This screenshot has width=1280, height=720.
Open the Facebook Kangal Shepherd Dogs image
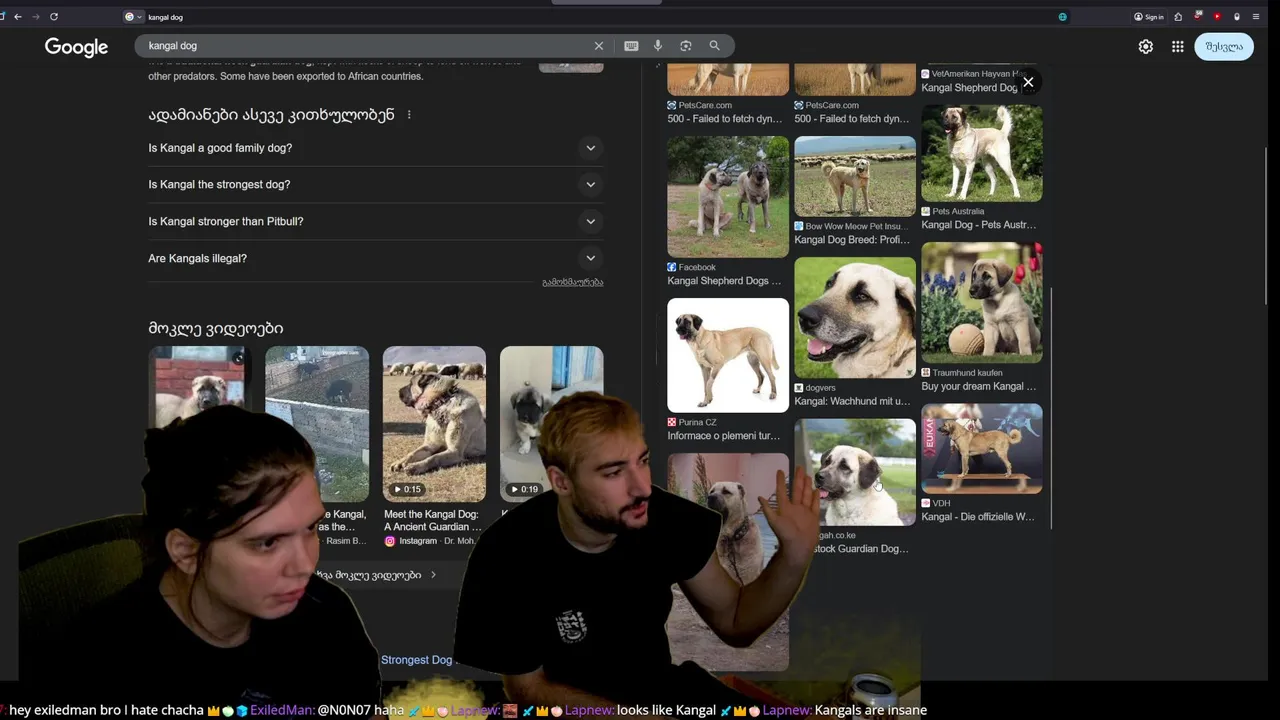(728, 197)
